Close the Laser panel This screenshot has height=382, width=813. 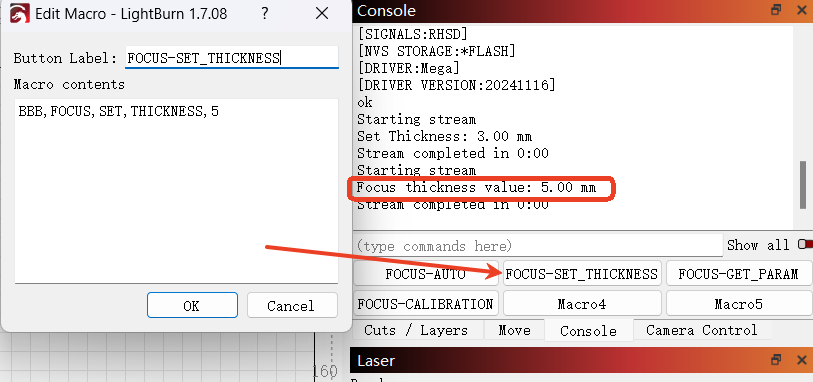[x=801, y=360]
